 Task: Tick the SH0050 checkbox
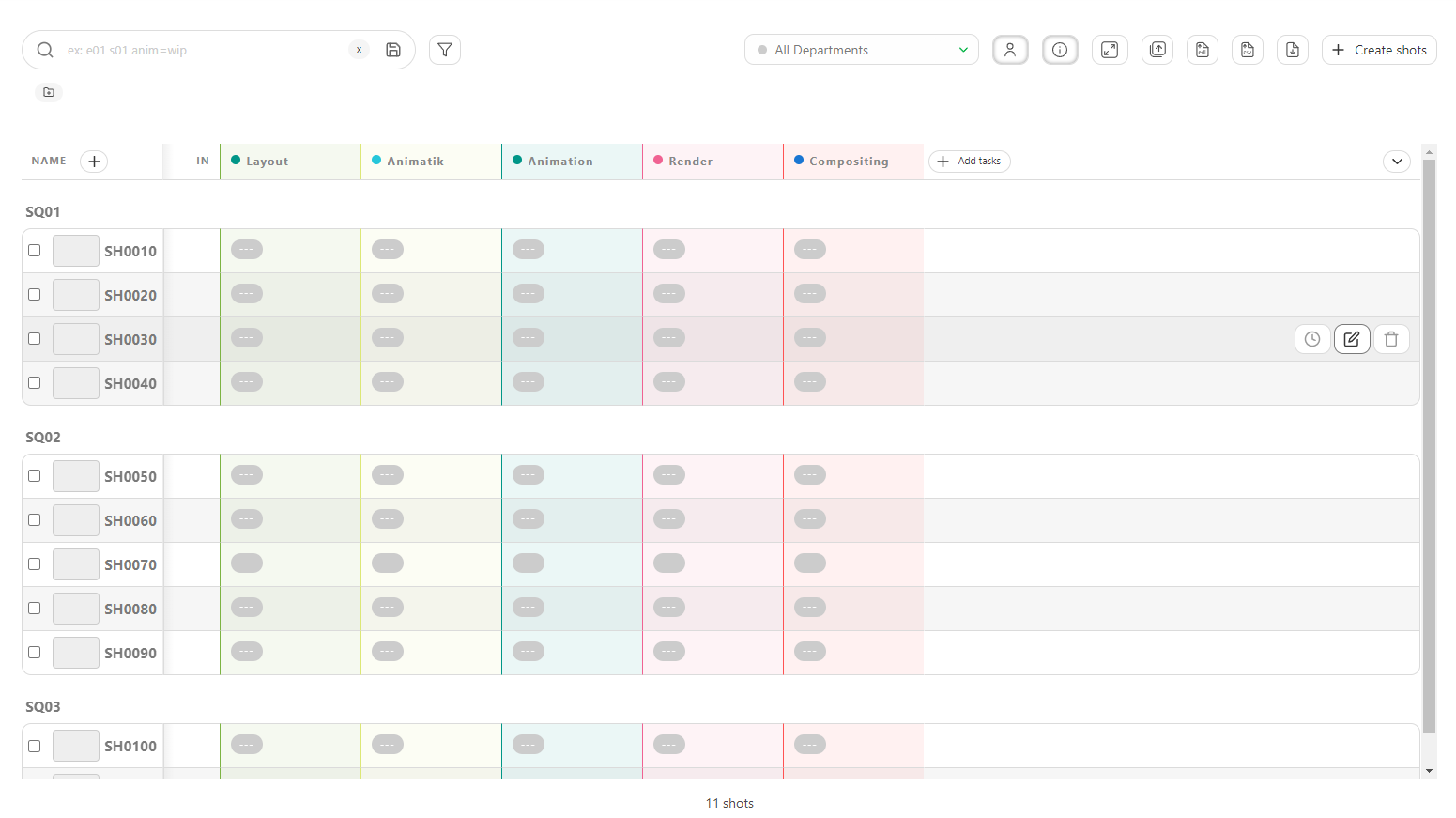(x=35, y=476)
